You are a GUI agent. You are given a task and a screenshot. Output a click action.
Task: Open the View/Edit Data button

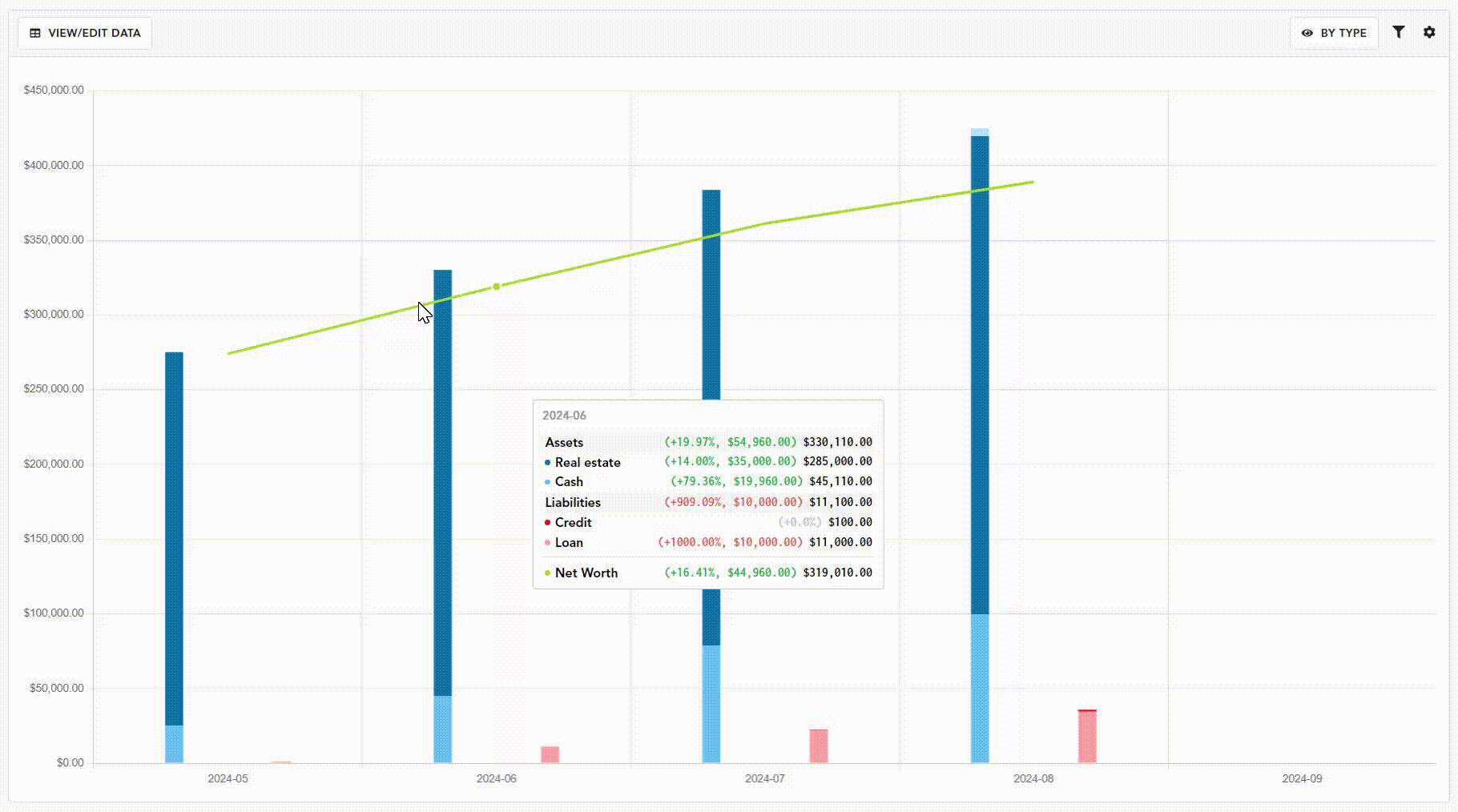[85, 33]
